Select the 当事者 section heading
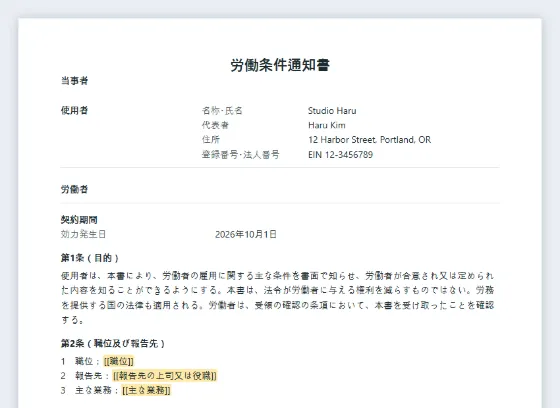Image resolution: width=560 pixels, height=408 pixels. click(x=74, y=81)
